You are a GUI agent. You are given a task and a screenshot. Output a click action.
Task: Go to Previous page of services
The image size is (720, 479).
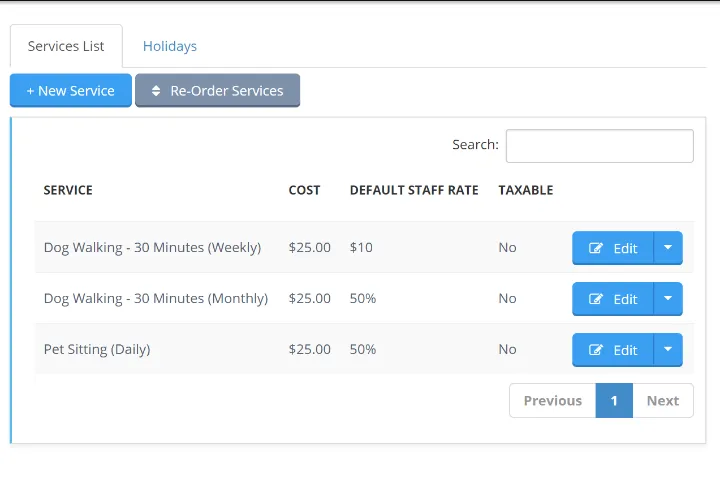[552, 400]
